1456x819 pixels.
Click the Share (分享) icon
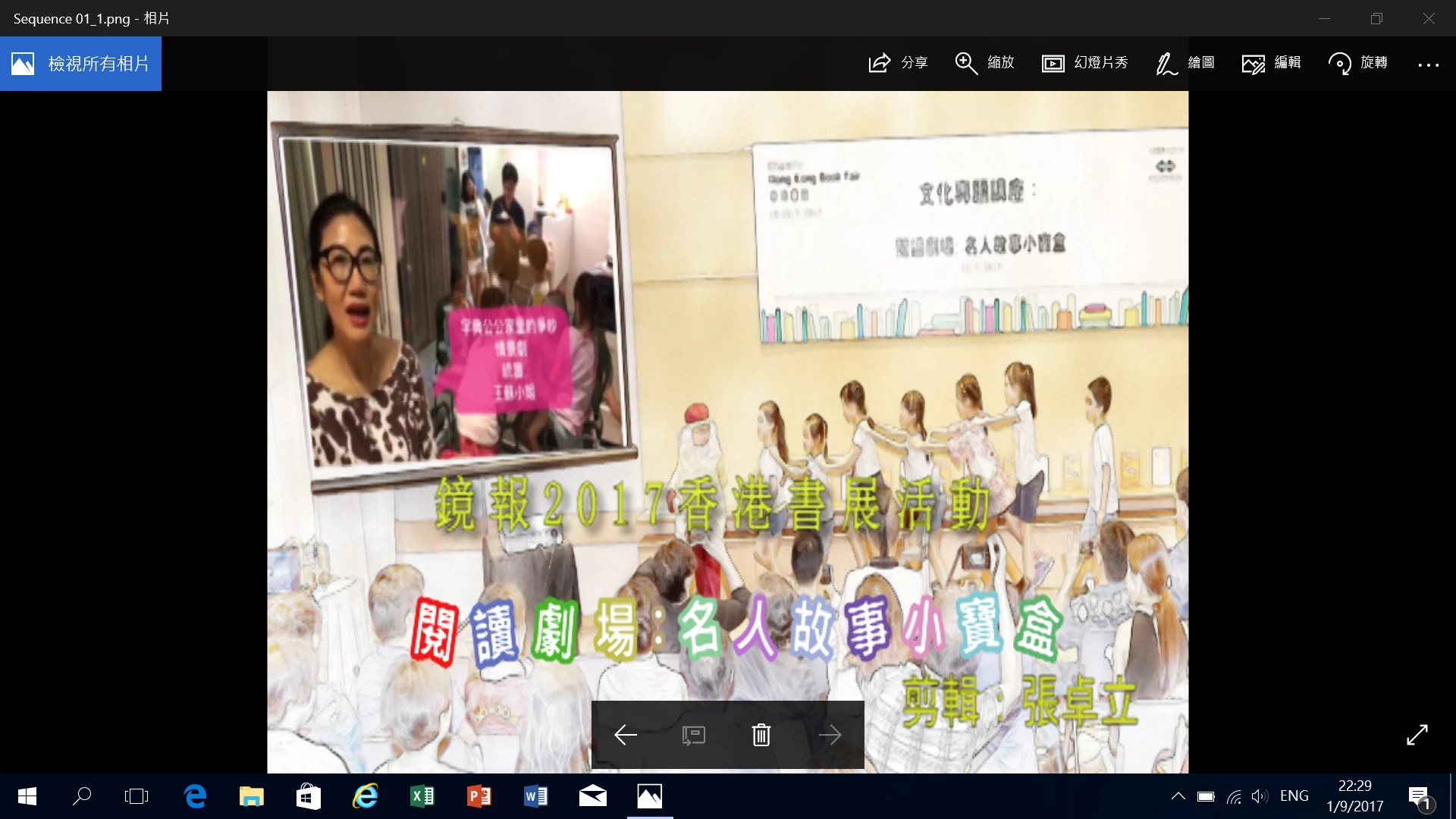click(x=880, y=63)
